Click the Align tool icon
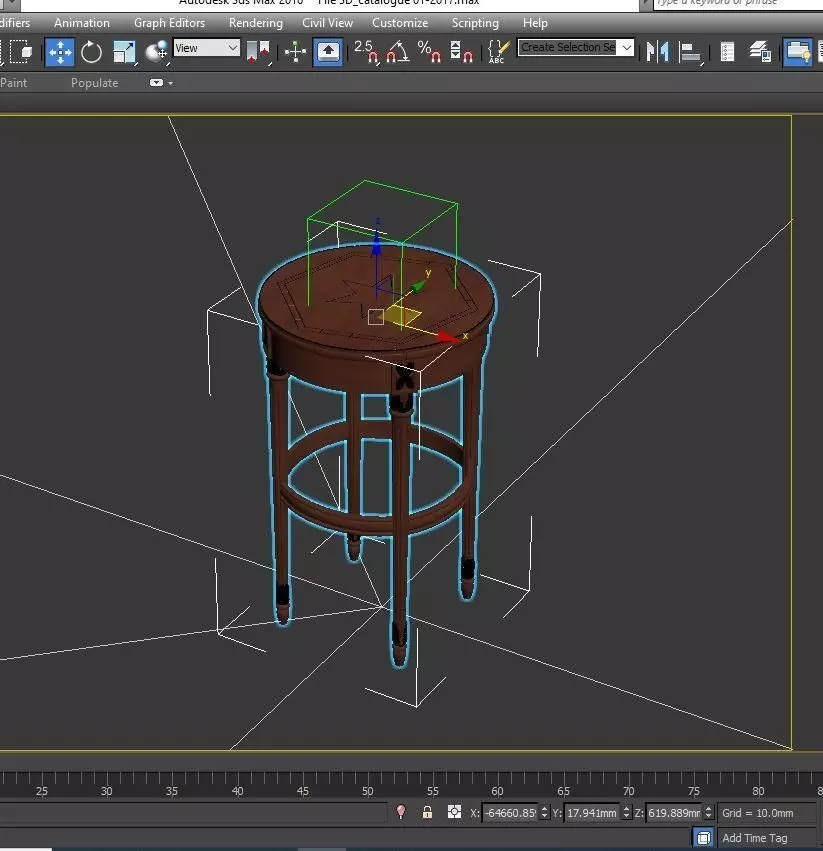This screenshot has width=823, height=851. [x=691, y=52]
